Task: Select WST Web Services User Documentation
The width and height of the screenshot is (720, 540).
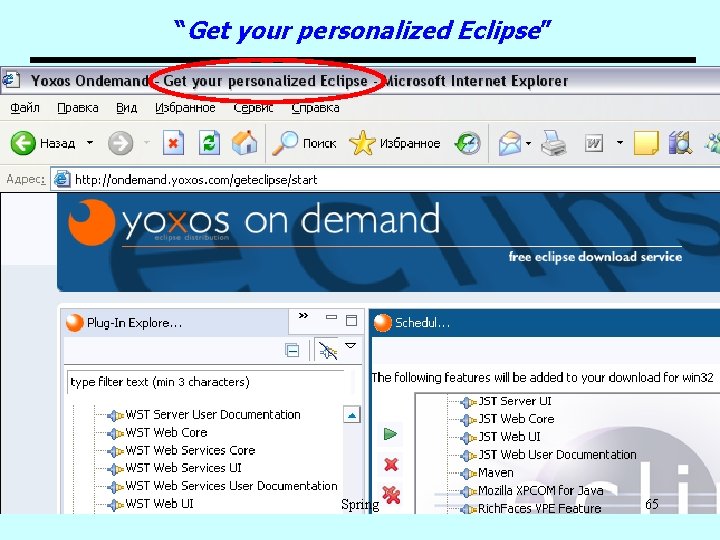Action: pyautogui.click(x=231, y=486)
